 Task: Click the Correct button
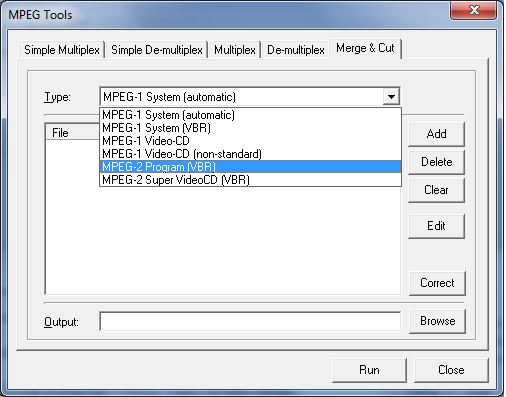pyautogui.click(x=437, y=283)
